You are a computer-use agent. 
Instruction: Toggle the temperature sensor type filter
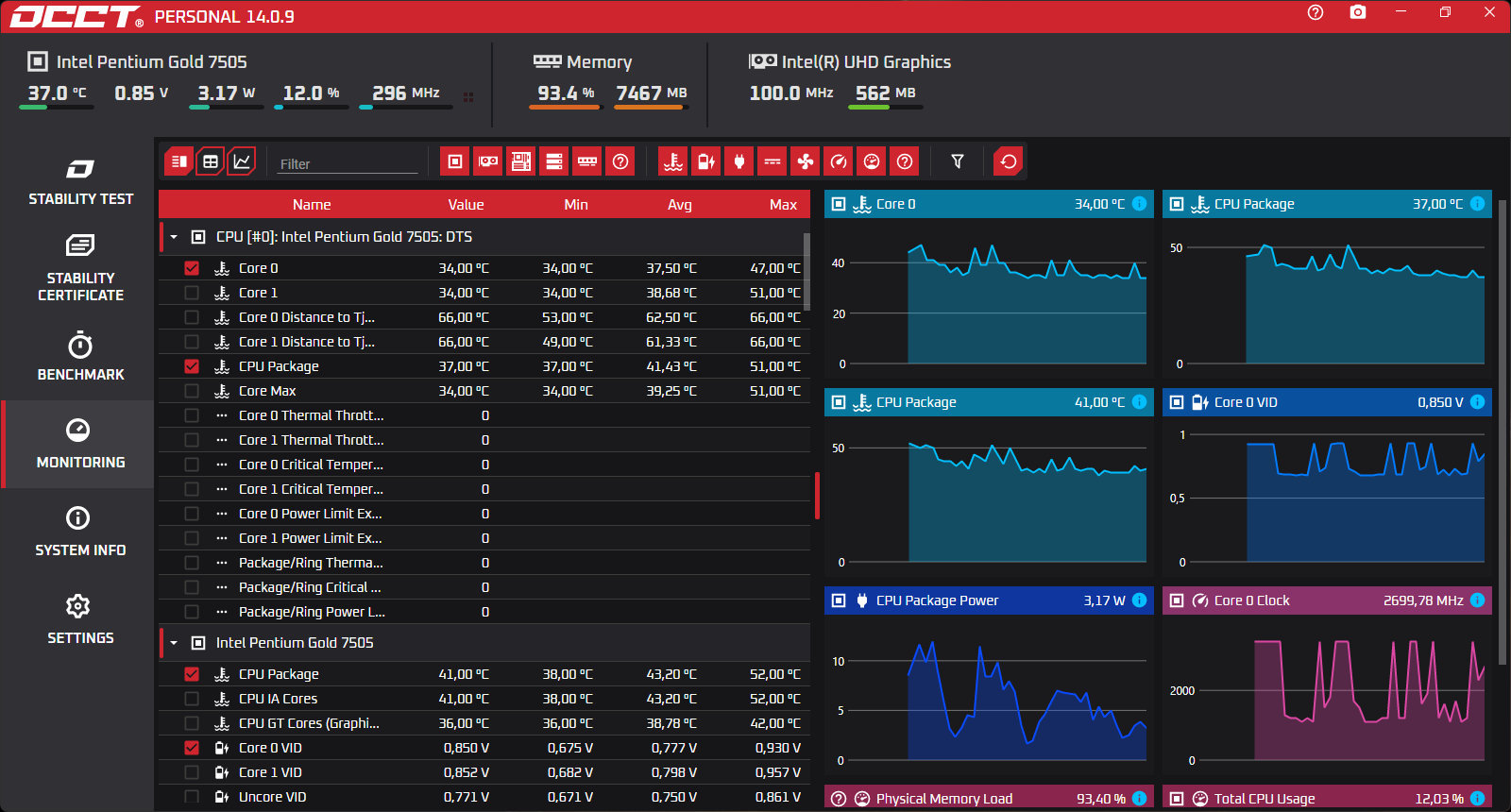click(673, 161)
